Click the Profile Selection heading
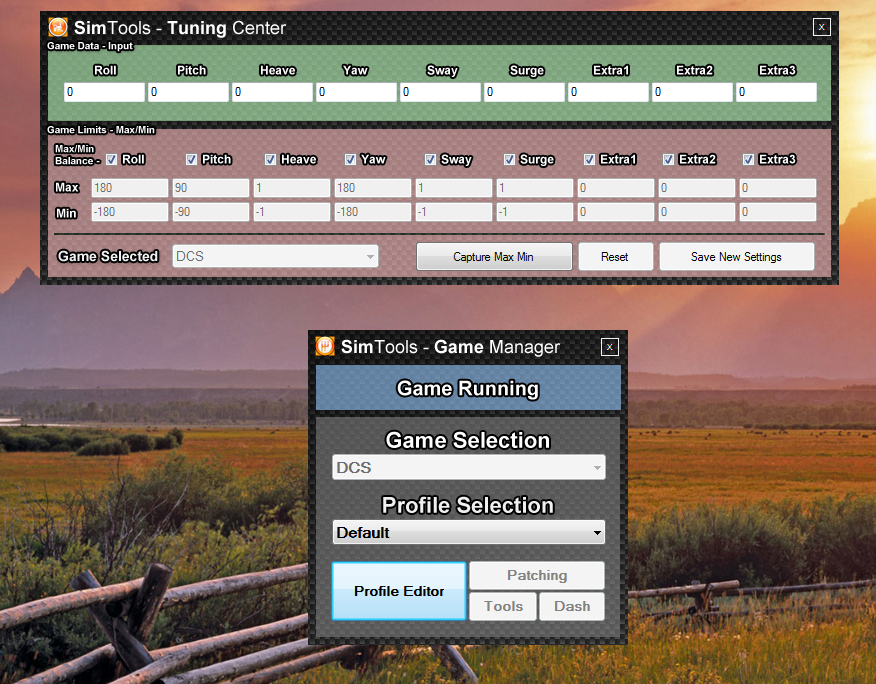Image resolution: width=876 pixels, height=684 pixels. tap(468, 505)
